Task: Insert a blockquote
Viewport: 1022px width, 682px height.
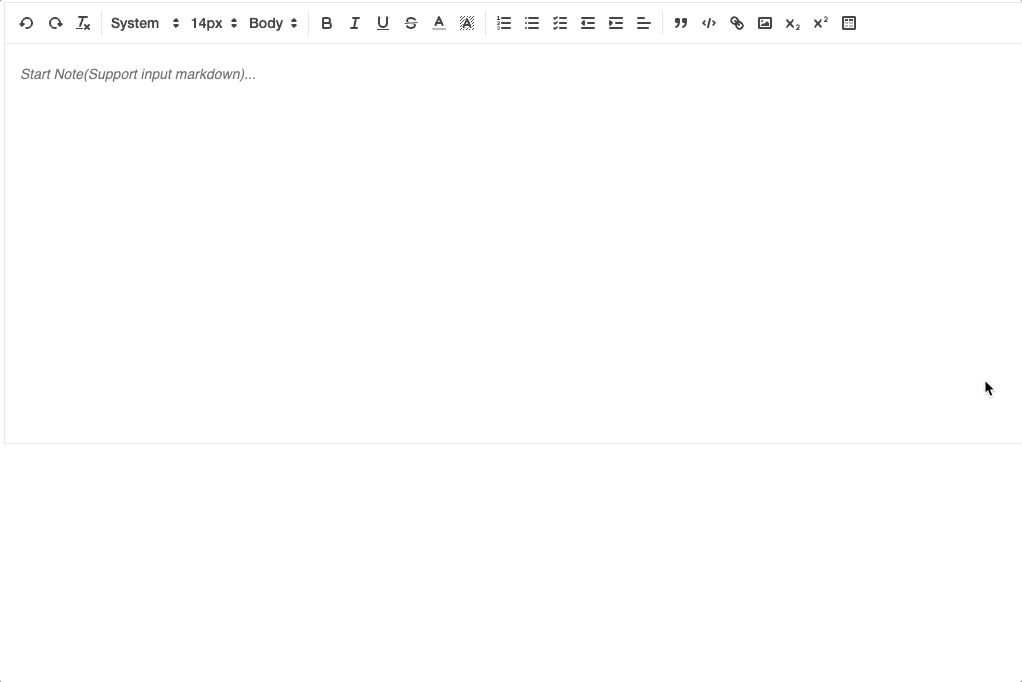Action: coord(681,23)
